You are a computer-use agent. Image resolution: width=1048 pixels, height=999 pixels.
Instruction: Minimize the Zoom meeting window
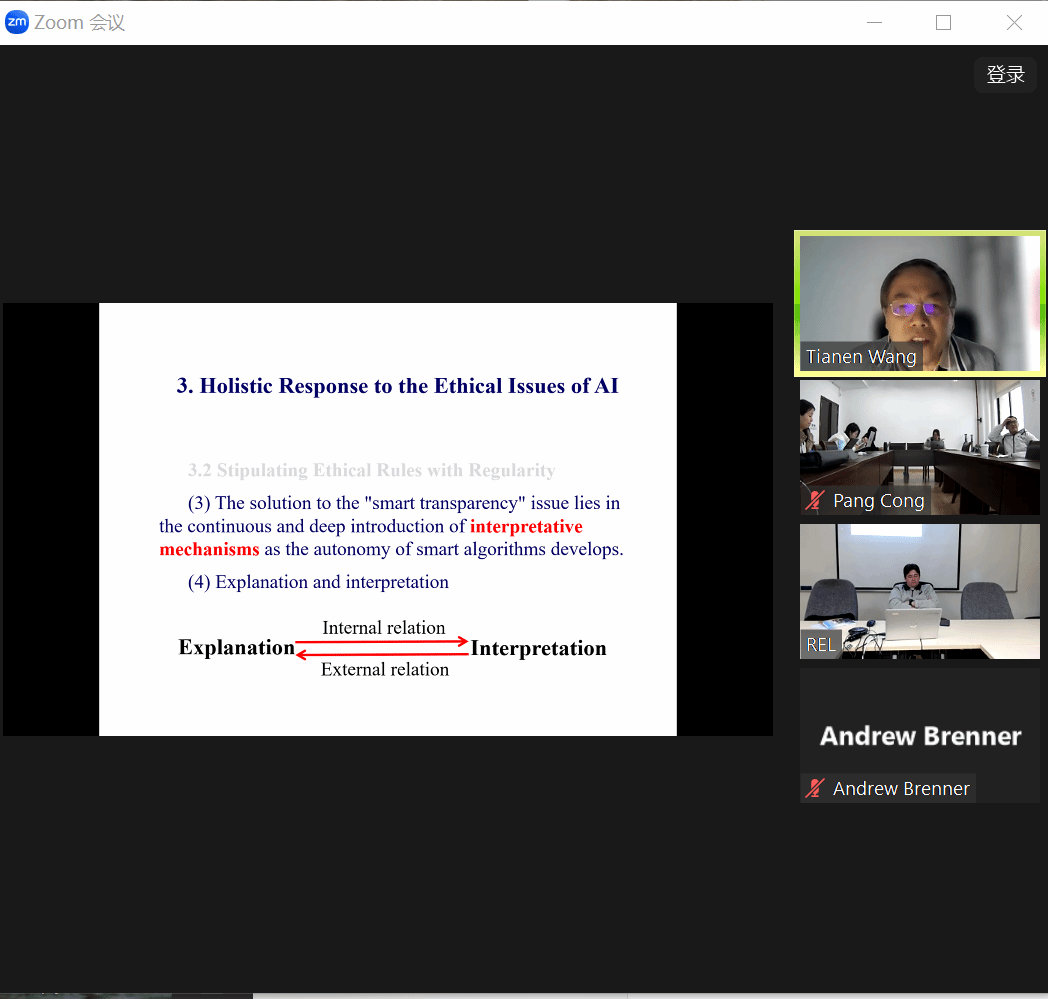click(872, 23)
